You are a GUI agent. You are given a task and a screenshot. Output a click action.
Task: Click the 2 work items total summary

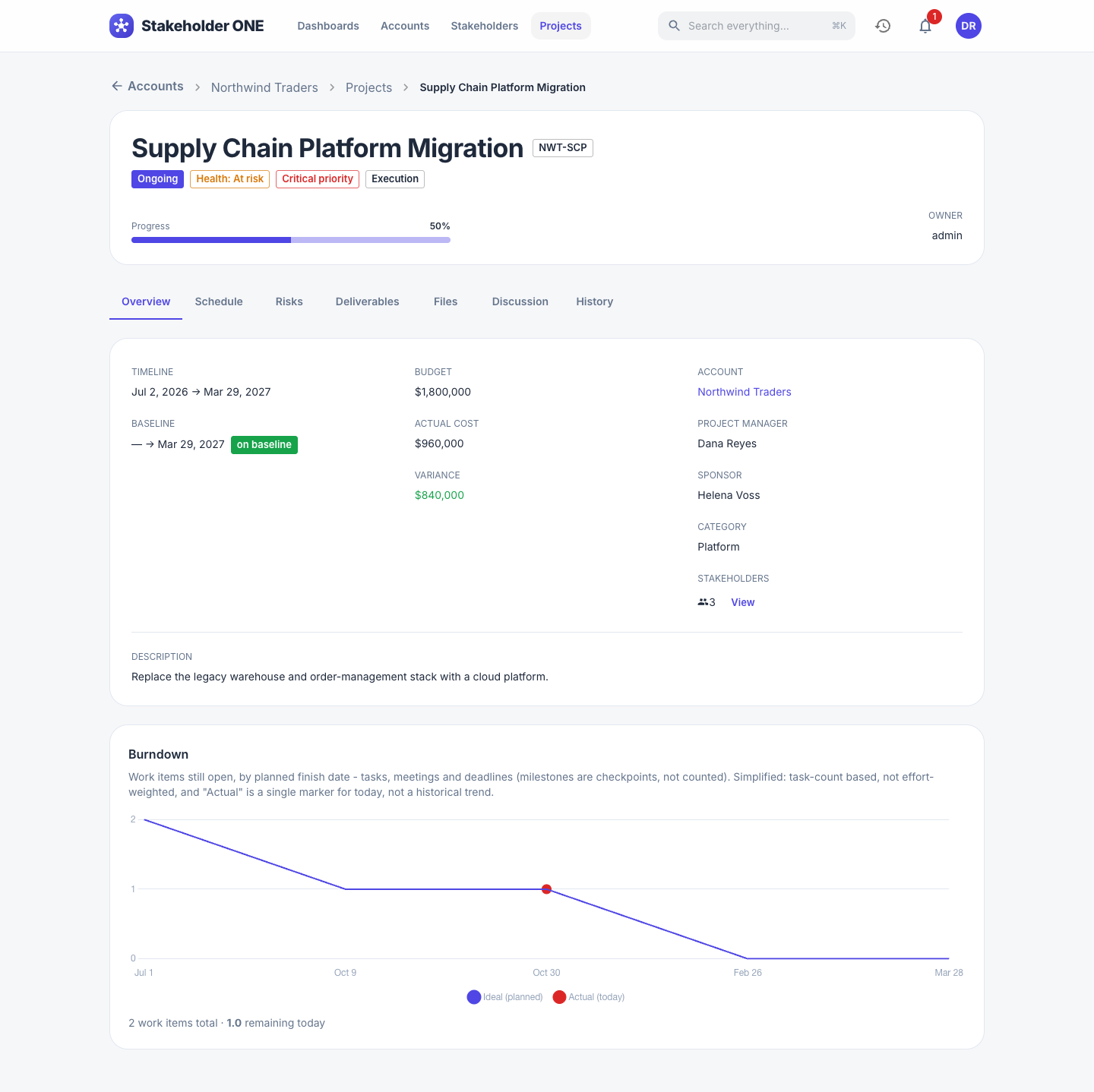(227, 1023)
